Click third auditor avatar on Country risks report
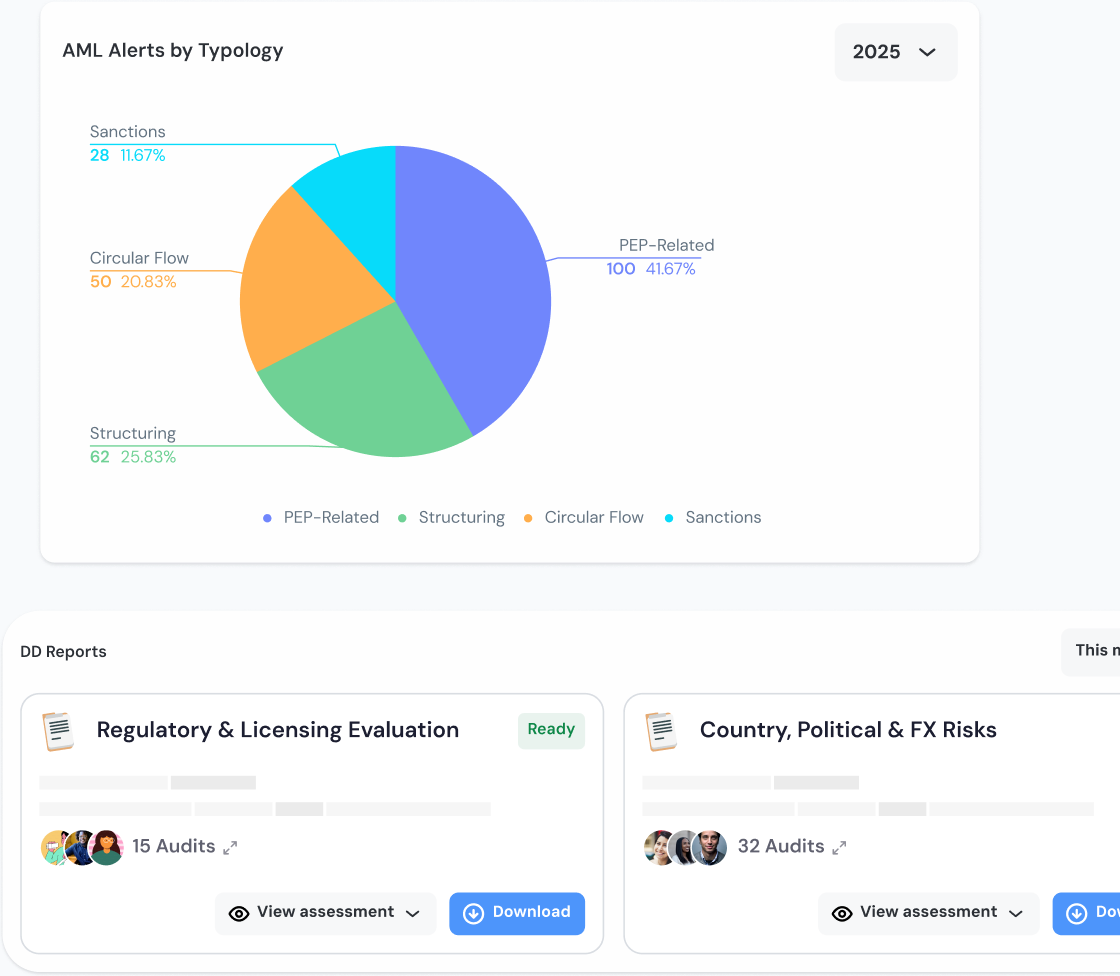The image size is (1120, 976). [x=709, y=847]
